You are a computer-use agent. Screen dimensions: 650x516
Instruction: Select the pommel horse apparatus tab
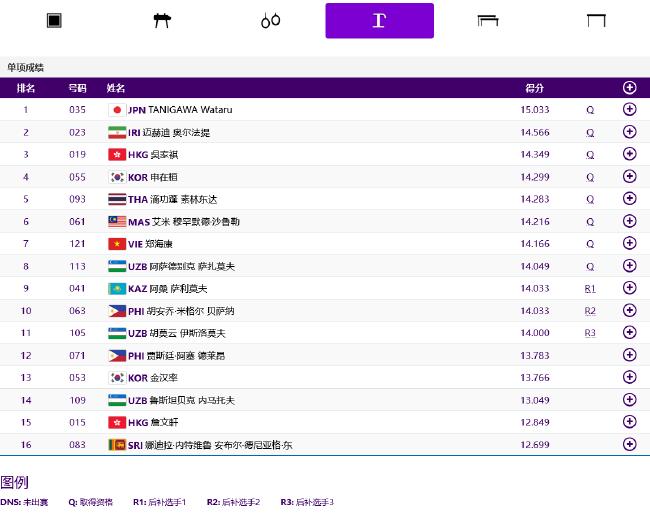[162, 20]
